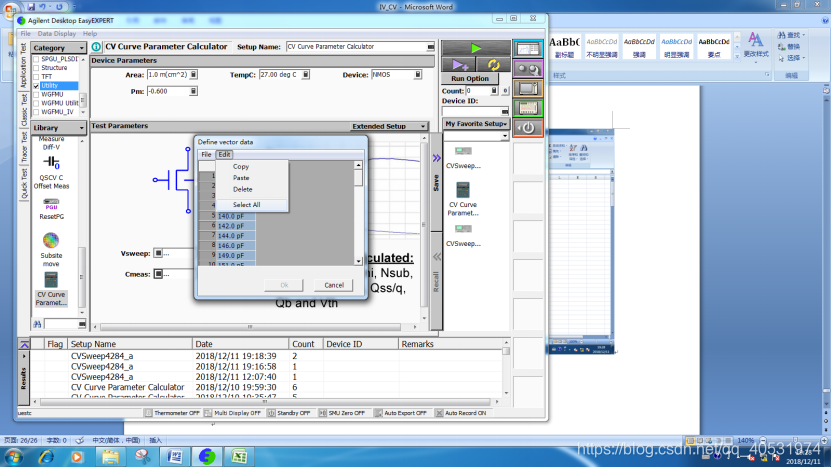Open the data display graph icon
Viewport: 831px width, 468px height.
coord(528,50)
